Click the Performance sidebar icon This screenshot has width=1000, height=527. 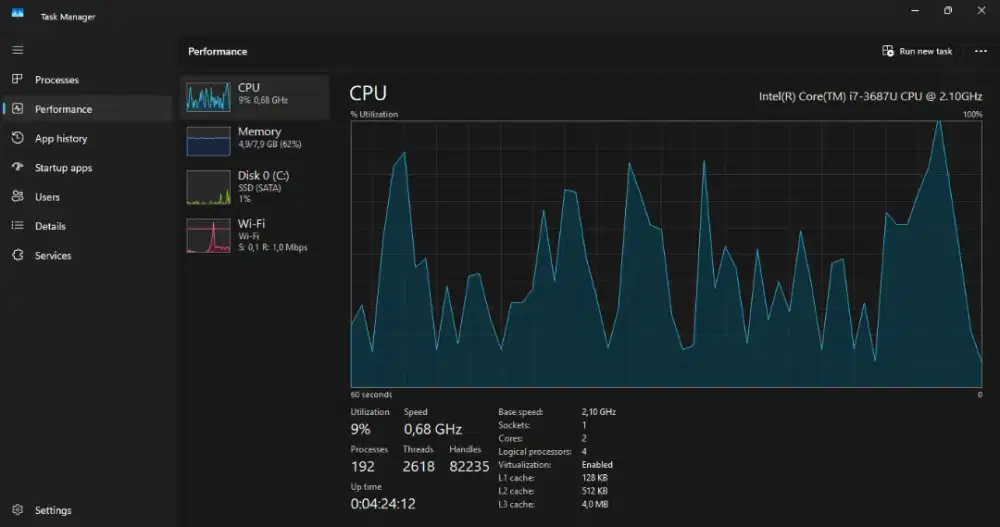pos(17,108)
